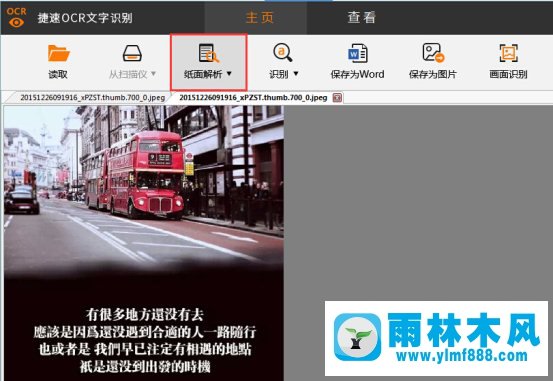Click the 画面识别 label

click(x=508, y=74)
